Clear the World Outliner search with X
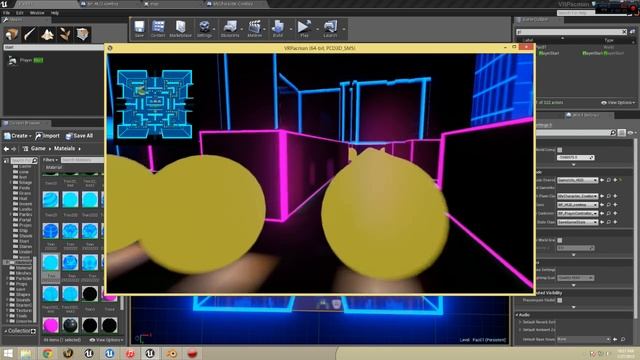The image size is (640, 360). click(x=624, y=32)
